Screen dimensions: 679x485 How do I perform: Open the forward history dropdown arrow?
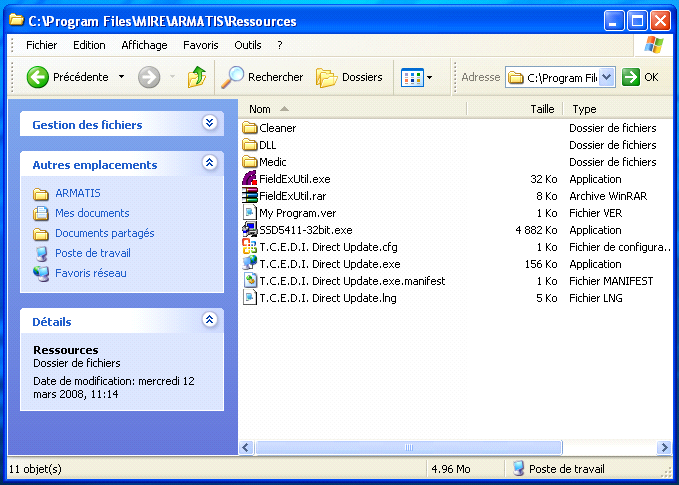[172, 77]
